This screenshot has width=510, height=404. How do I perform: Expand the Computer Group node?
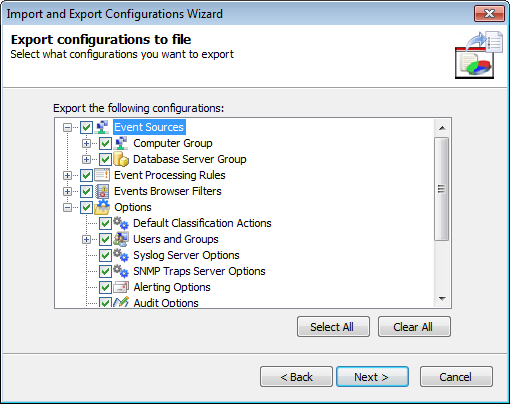point(86,143)
